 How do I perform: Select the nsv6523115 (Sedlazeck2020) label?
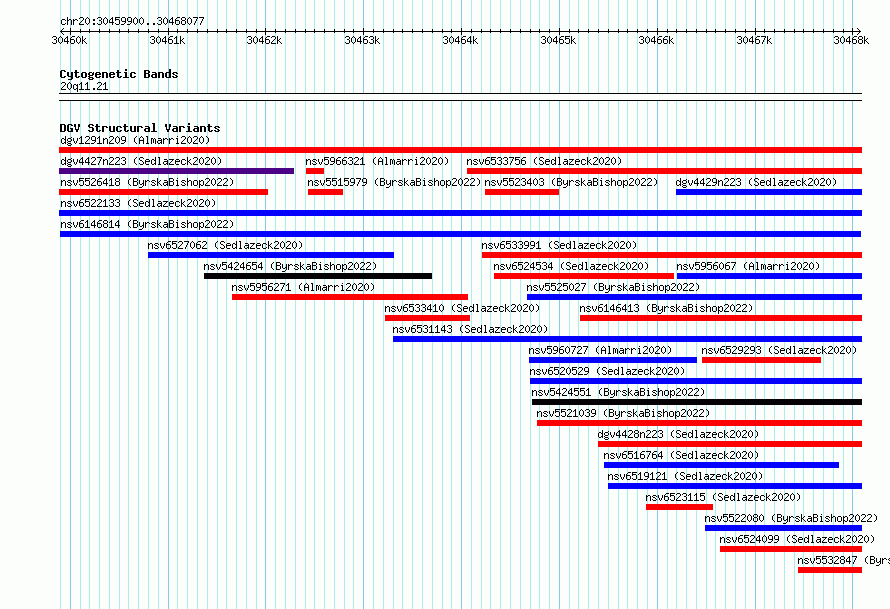click(x=723, y=497)
